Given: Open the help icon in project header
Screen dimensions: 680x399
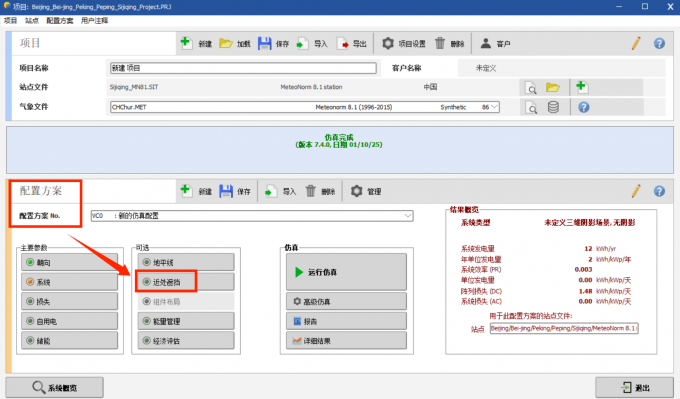Looking at the screenshot, I should (659, 43).
